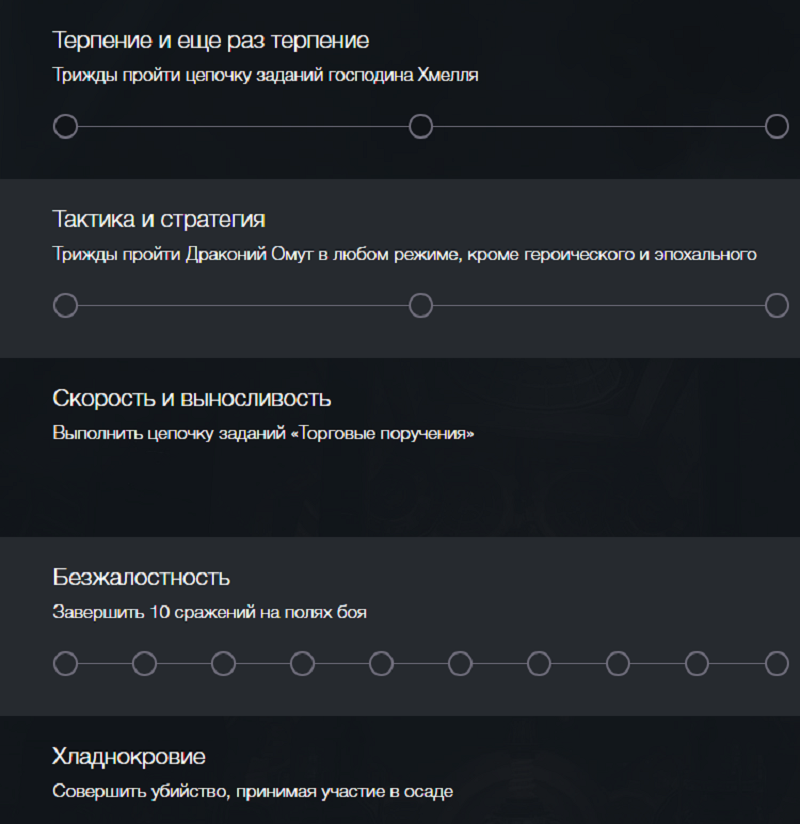Click the fifth Безжалостность progress circle
The image size is (800, 824).
(x=381, y=663)
